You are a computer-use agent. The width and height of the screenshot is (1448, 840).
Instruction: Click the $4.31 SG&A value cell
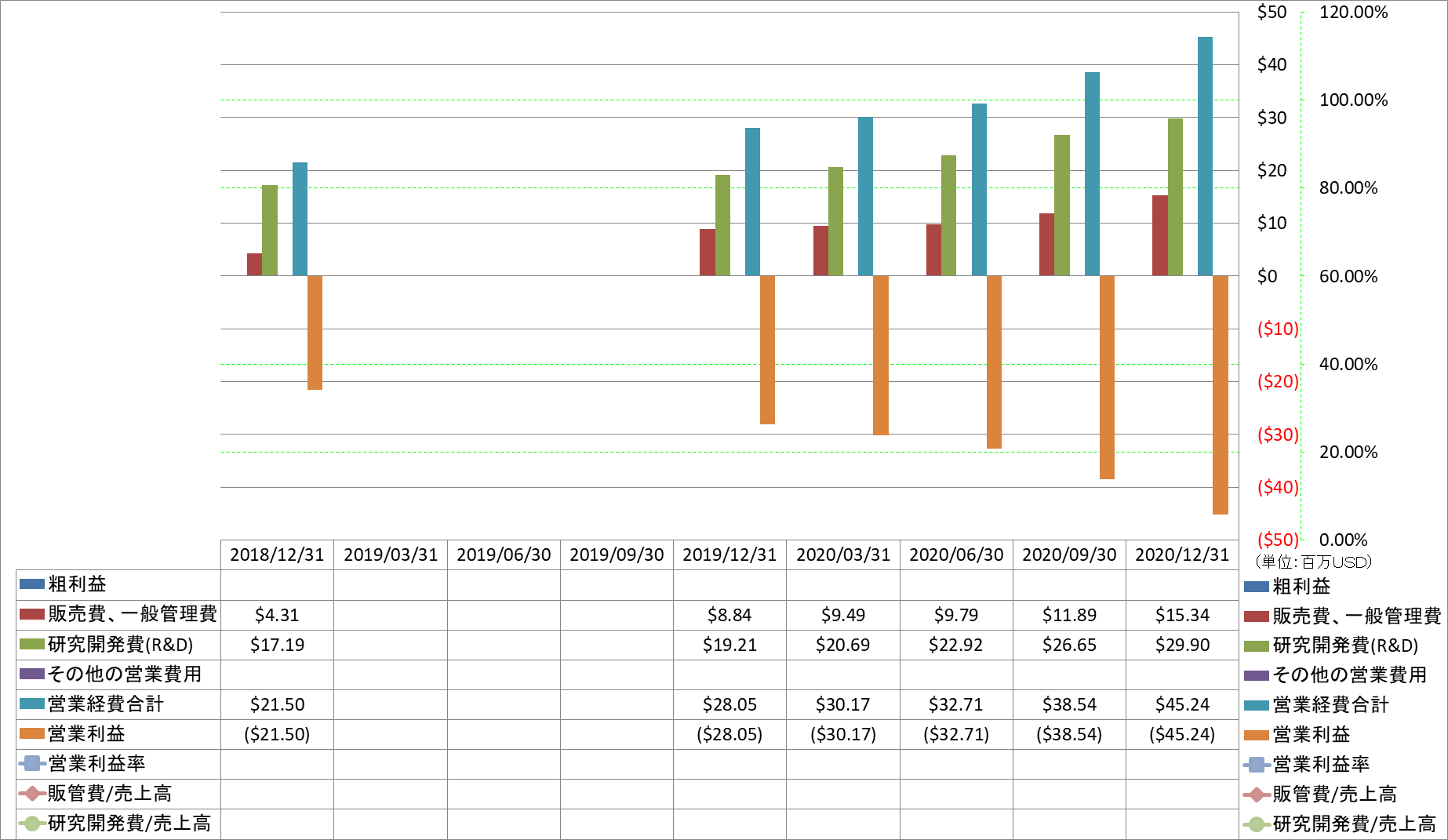277,615
